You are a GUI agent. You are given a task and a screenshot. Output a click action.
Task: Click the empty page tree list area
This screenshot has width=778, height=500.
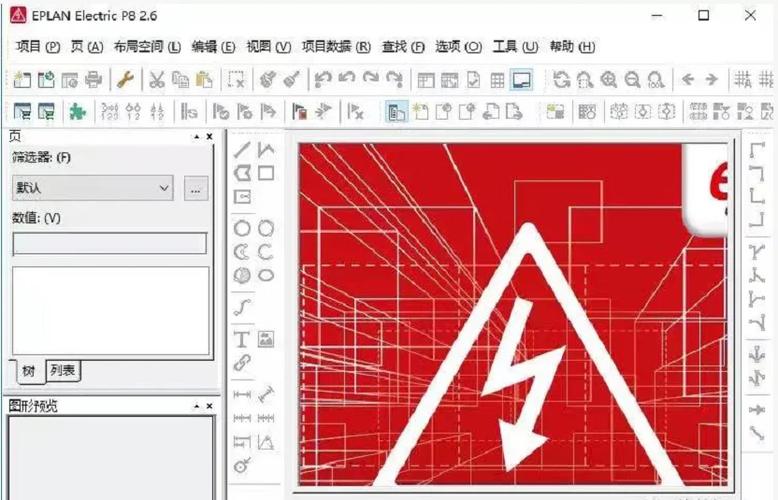111,311
